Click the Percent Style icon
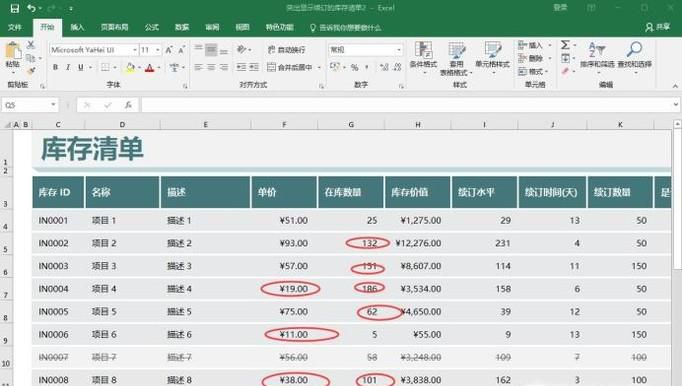Image resolution: width=682 pixels, height=386 pixels. coord(354,67)
